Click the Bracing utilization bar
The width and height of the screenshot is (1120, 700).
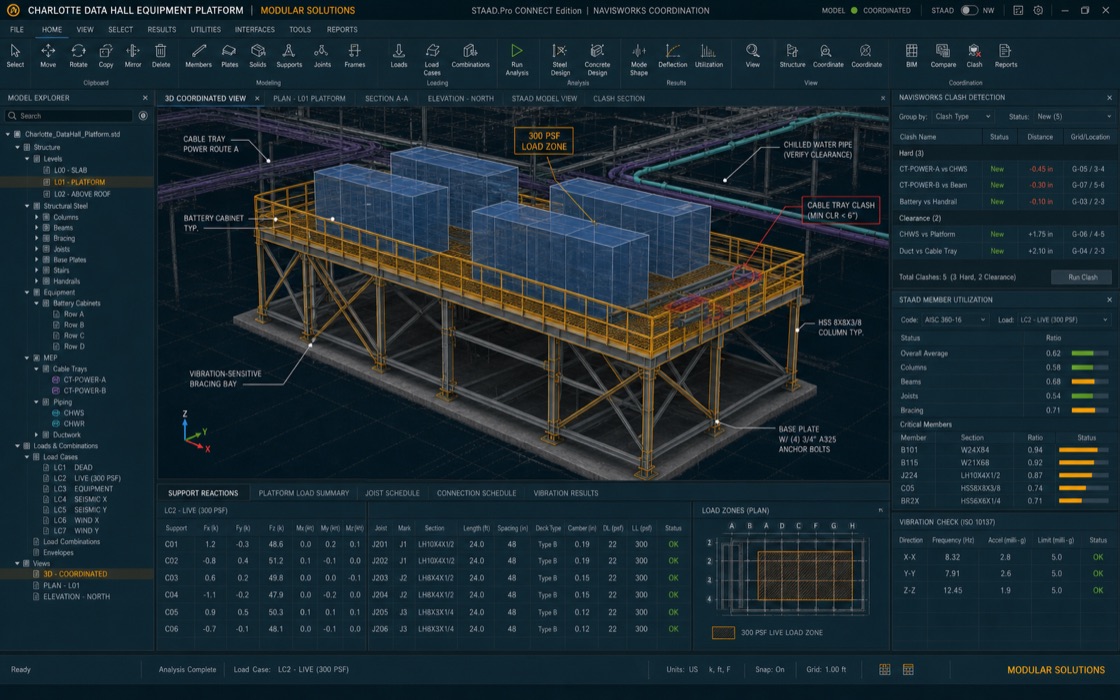(x=1092, y=410)
